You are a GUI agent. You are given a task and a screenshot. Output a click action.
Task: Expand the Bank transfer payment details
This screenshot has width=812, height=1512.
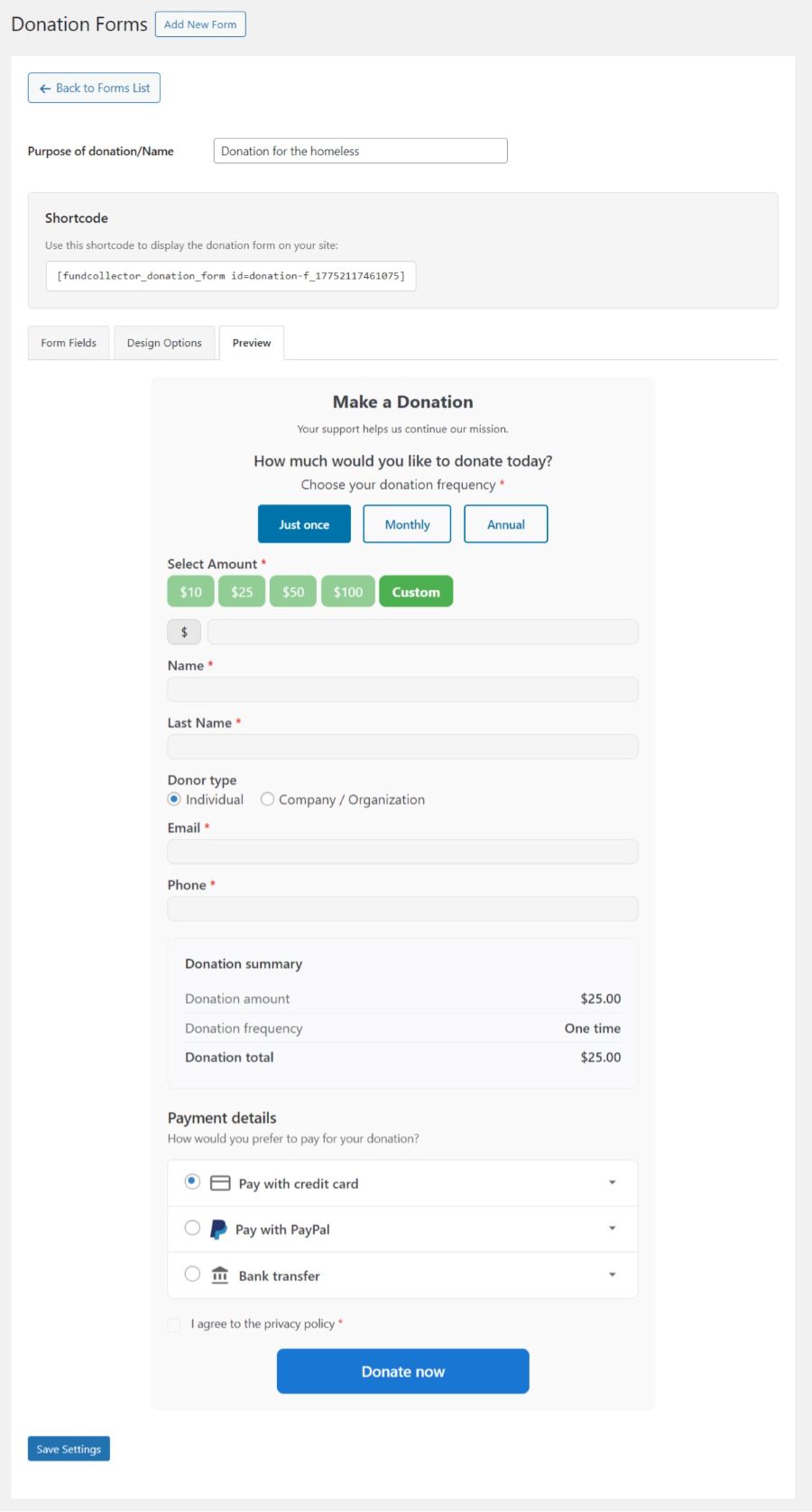613,1274
